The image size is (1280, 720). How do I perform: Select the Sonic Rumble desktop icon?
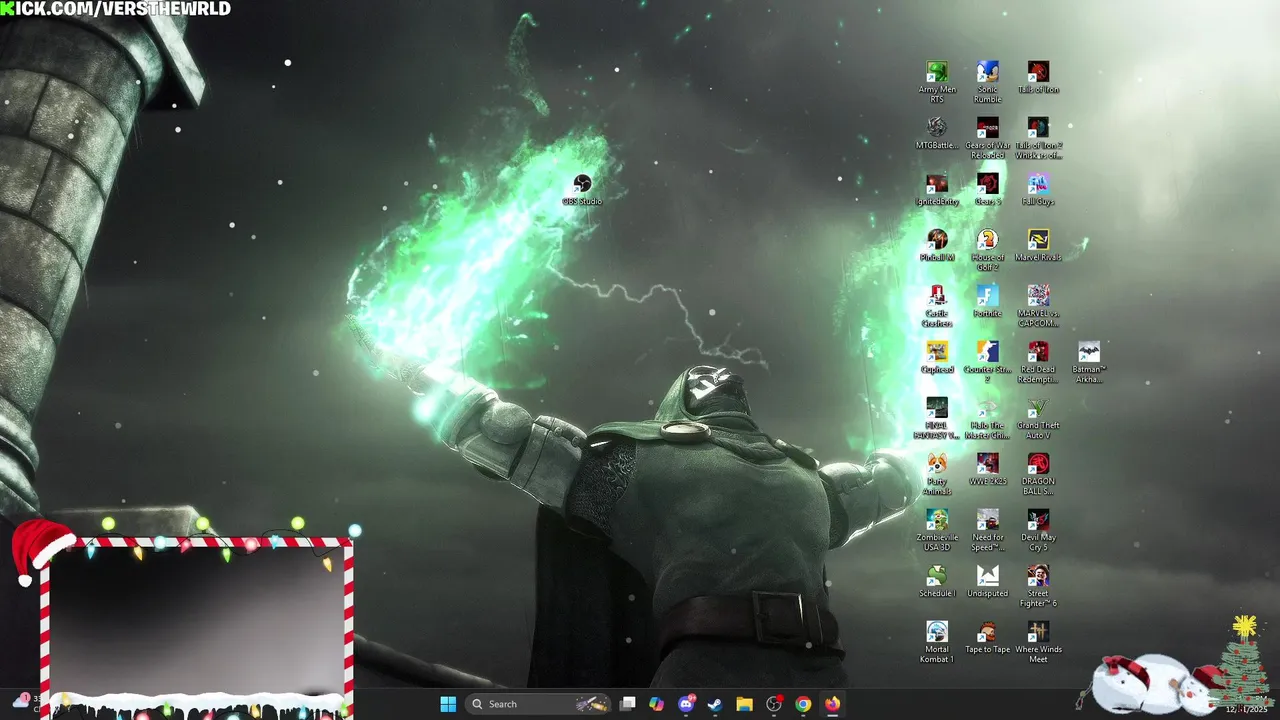pos(987,82)
